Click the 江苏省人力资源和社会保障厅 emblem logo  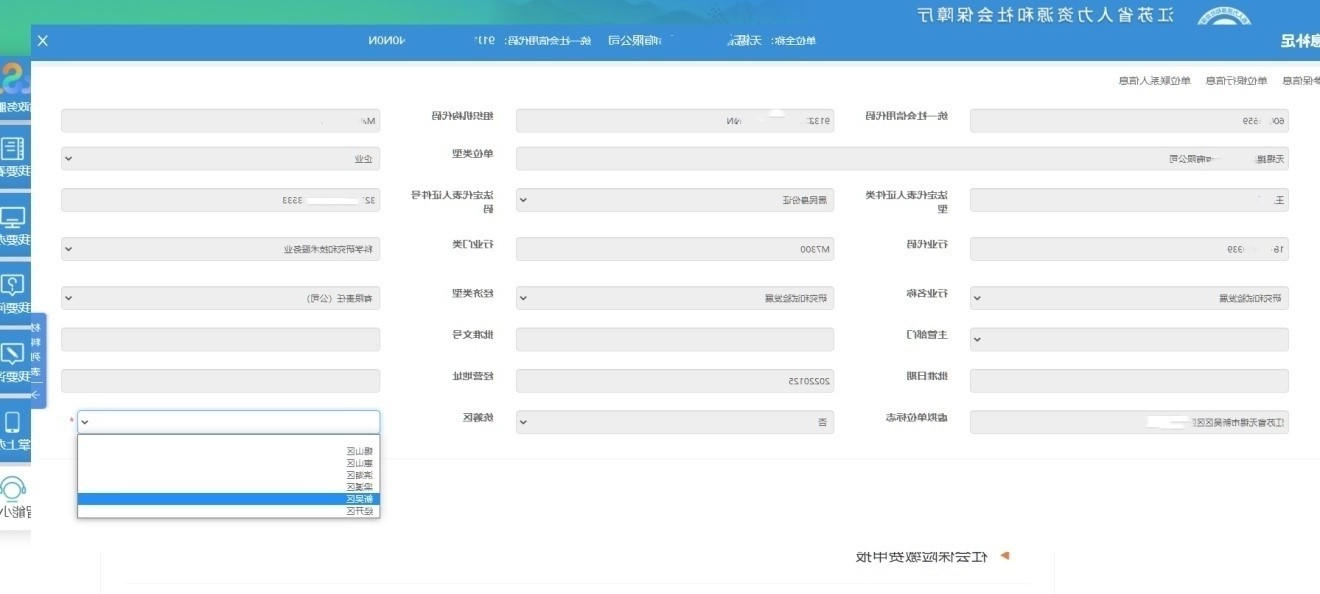click(x=1224, y=15)
